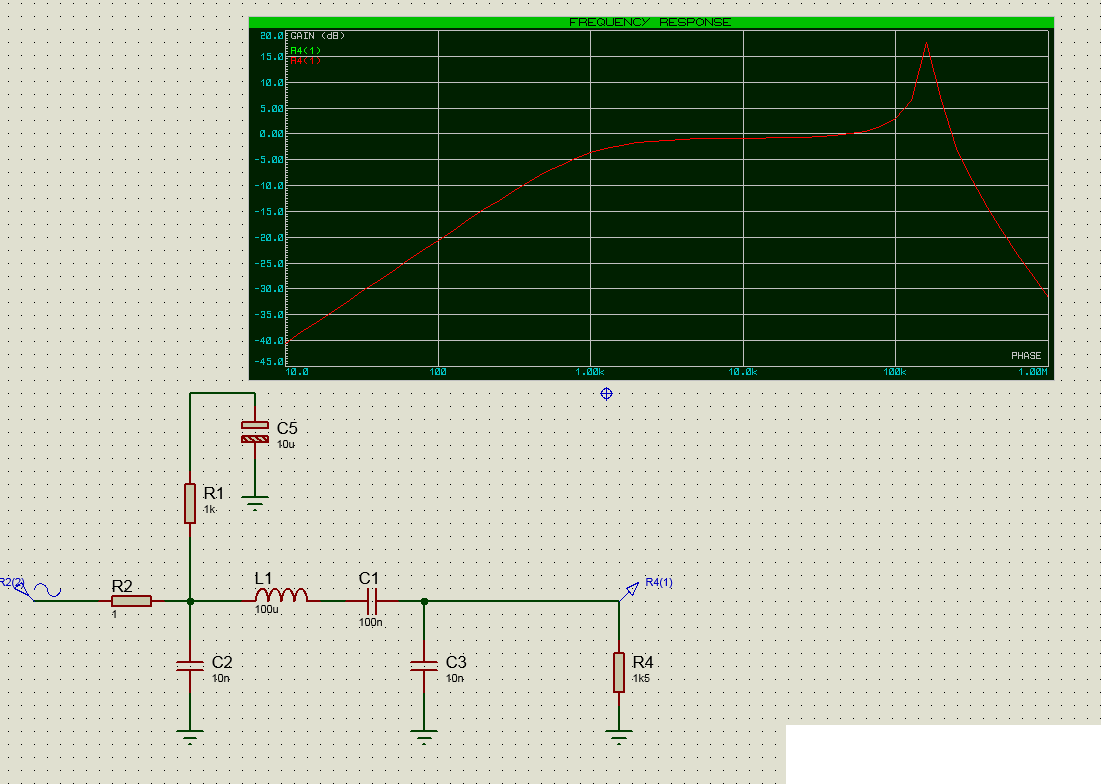The width and height of the screenshot is (1101, 784).
Task: Select resistor R2 symbol
Action: pos(131,601)
